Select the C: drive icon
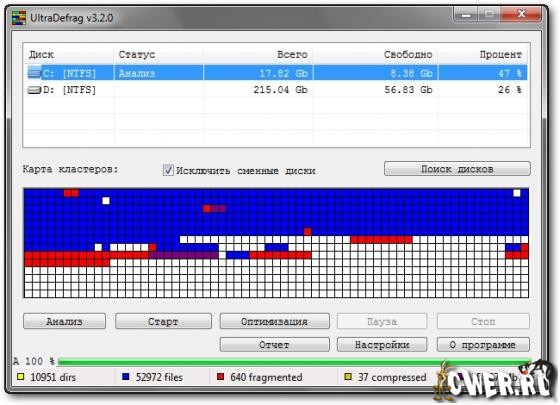 (x=34, y=73)
